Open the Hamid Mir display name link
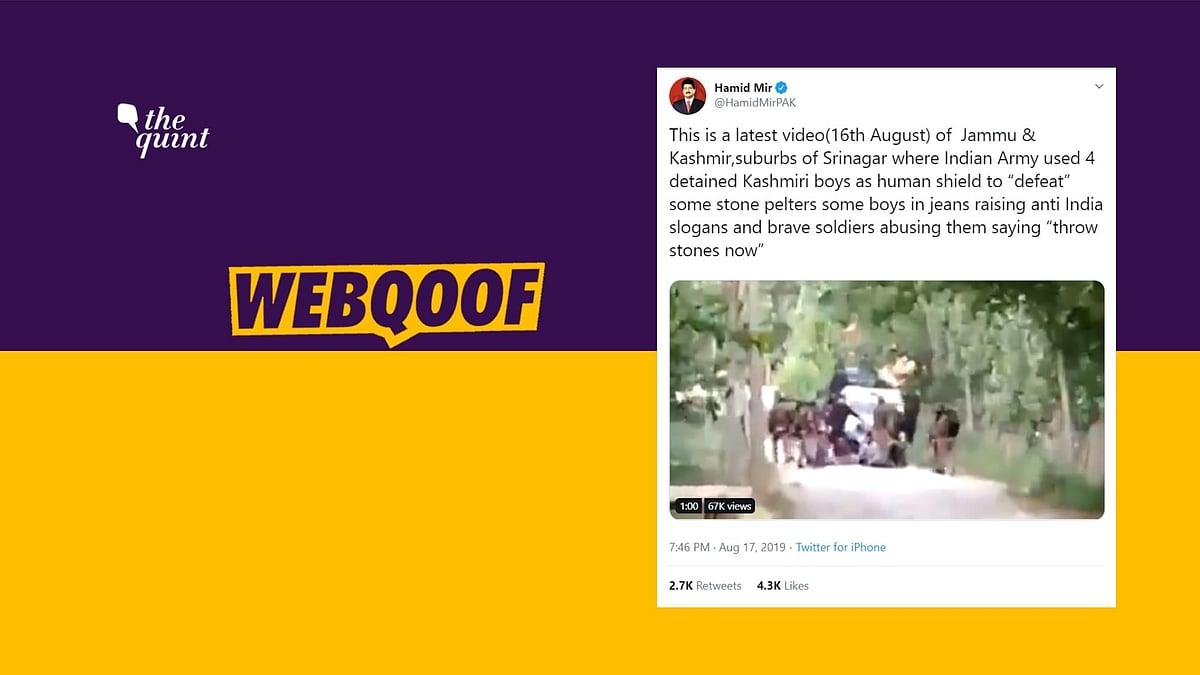The width and height of the screenshot is (1200, 675). tap(738, 88)
